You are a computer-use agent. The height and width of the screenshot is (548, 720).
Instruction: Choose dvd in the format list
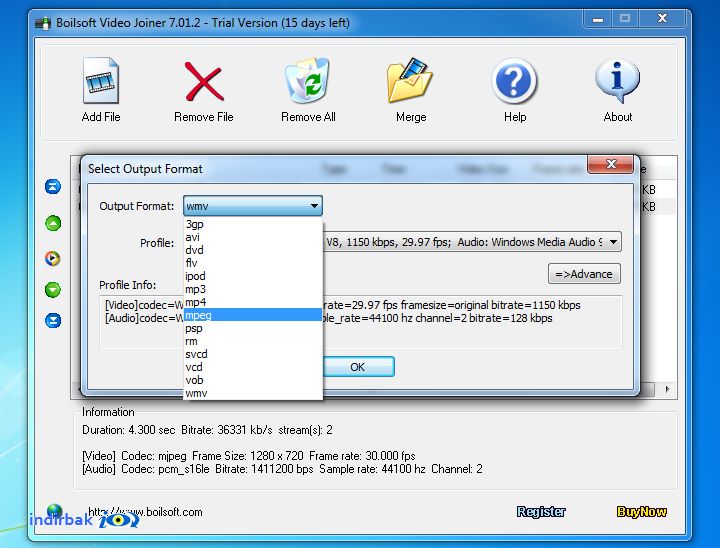point(253,250)
